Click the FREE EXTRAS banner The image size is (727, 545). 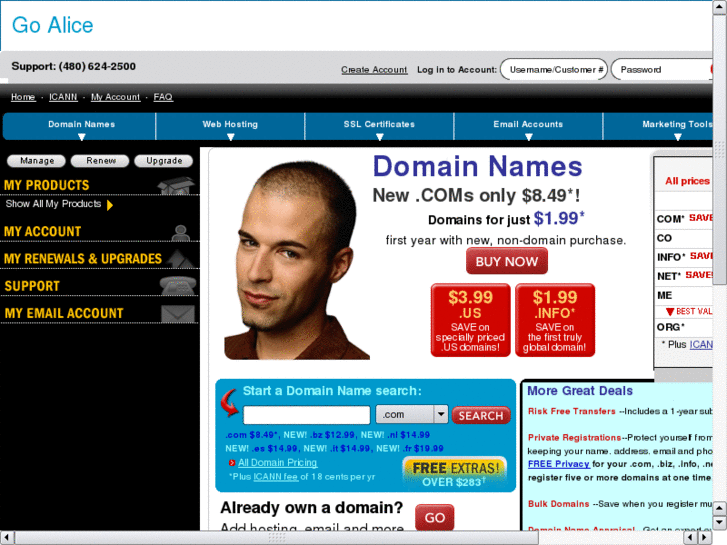coord(454,474)
